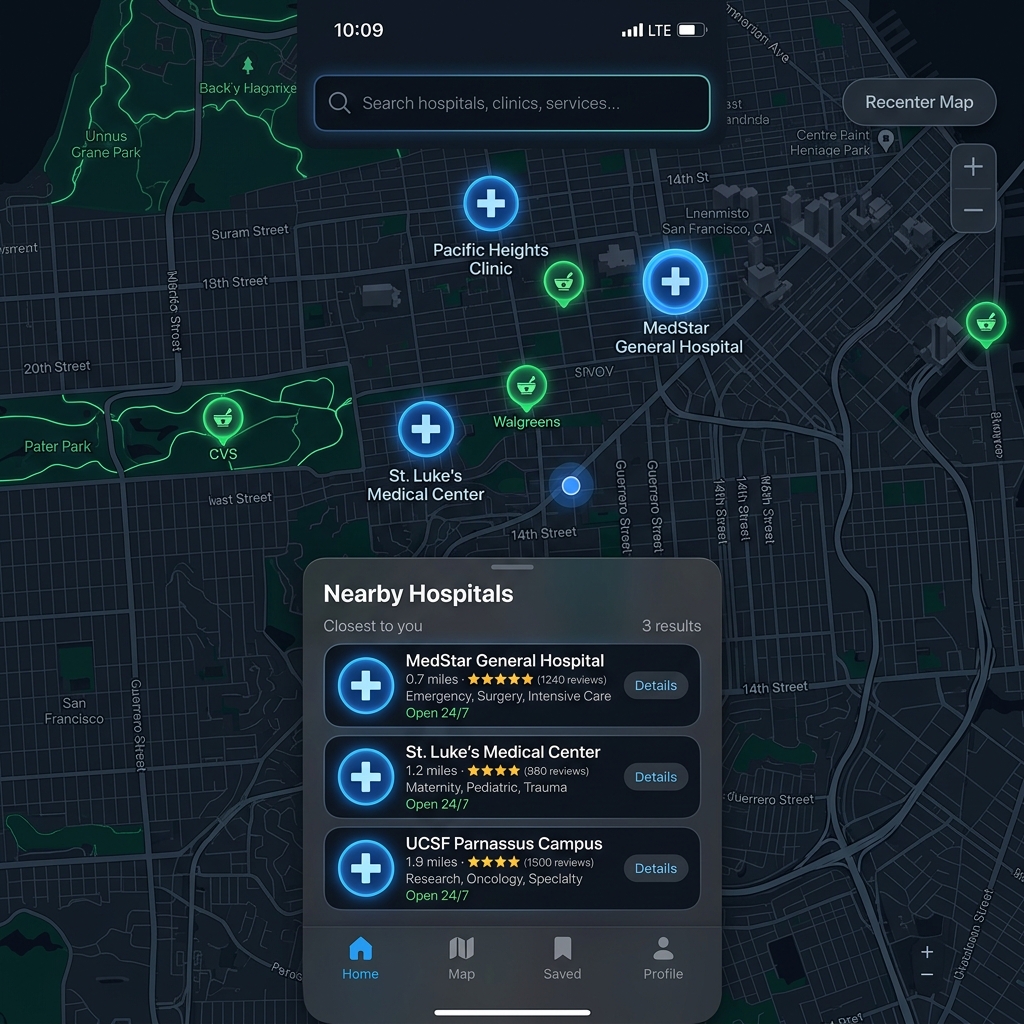
Task: Click the '(1500 reviews)' text
Action: pos(558,863)
